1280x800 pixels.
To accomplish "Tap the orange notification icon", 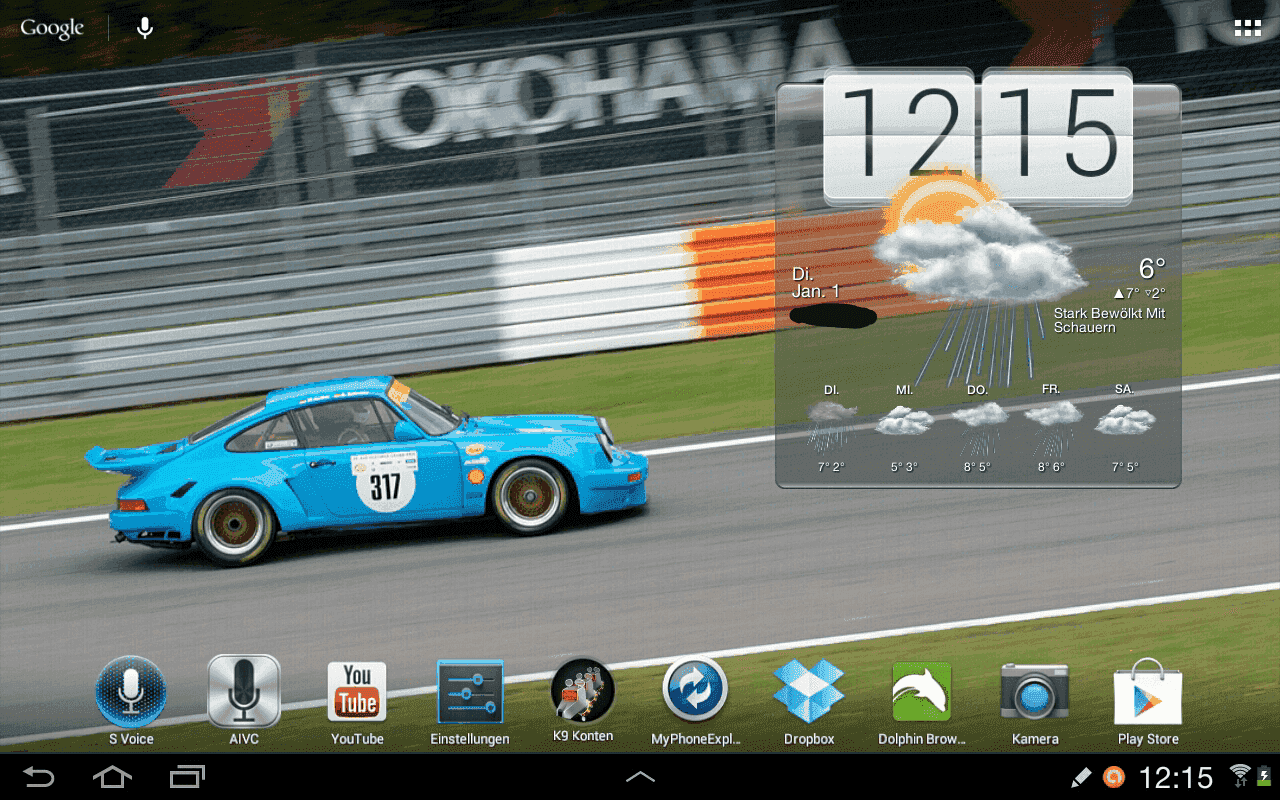I will [1113, 776].
